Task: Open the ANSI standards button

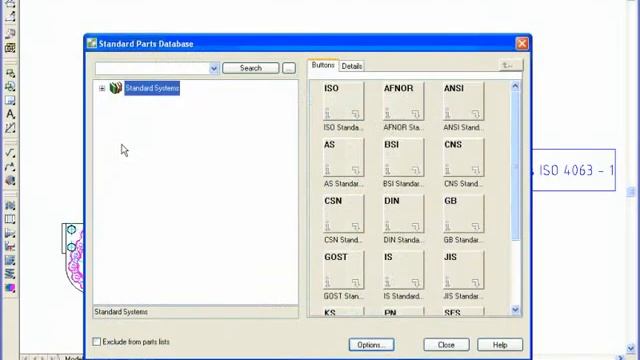Action: click(463, 101)
